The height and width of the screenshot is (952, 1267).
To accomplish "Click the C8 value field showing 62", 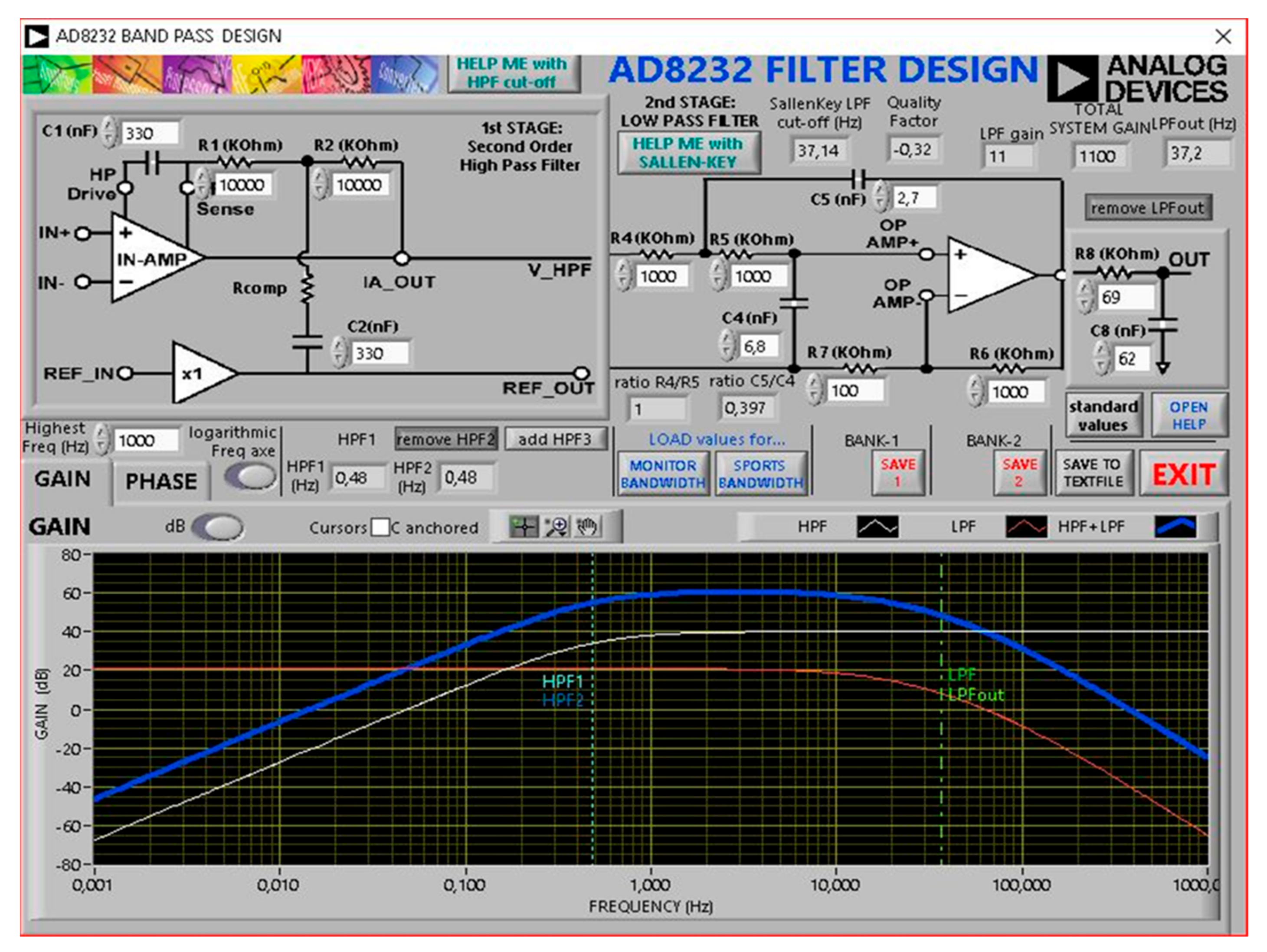I will click(x=1132, y=359).
